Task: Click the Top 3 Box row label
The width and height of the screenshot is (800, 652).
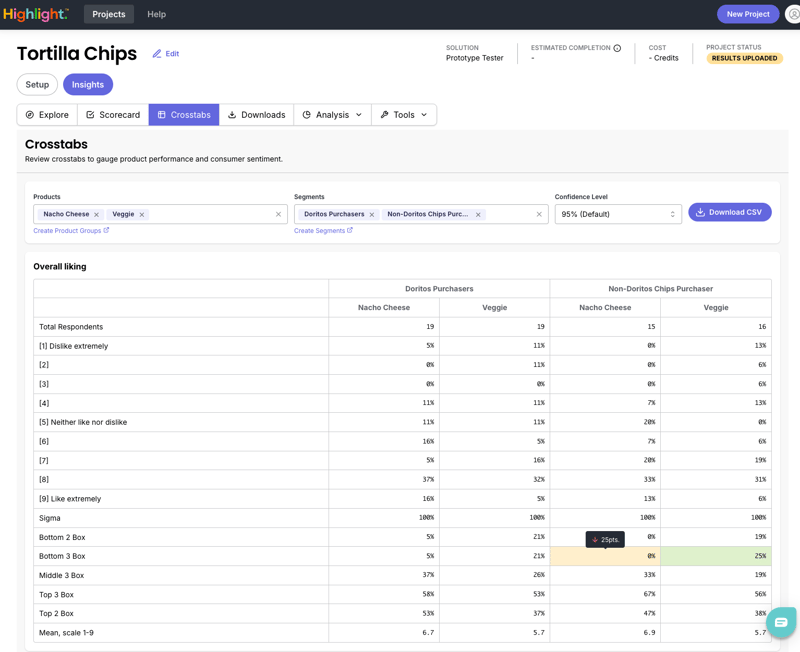Action: coord(56,595)
